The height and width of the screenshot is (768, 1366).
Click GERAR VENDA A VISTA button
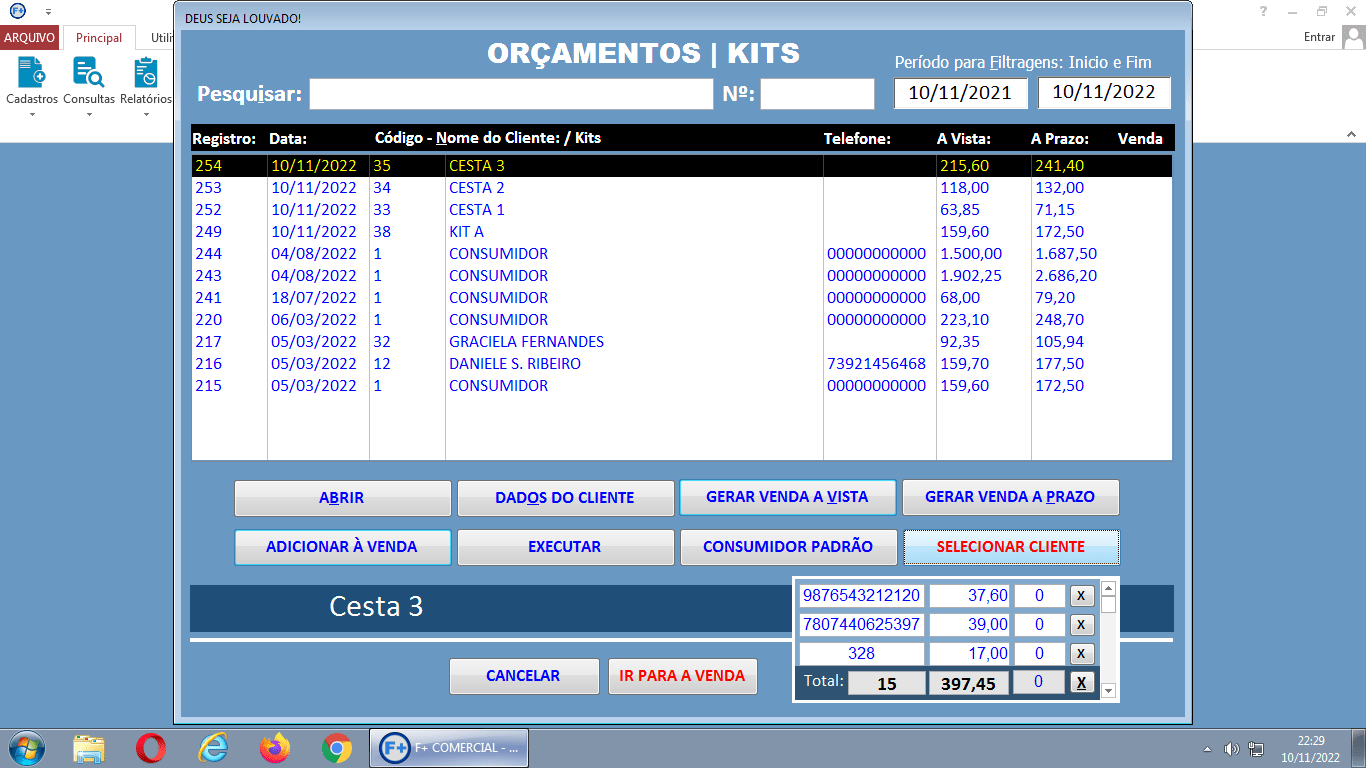coord(787,497)
